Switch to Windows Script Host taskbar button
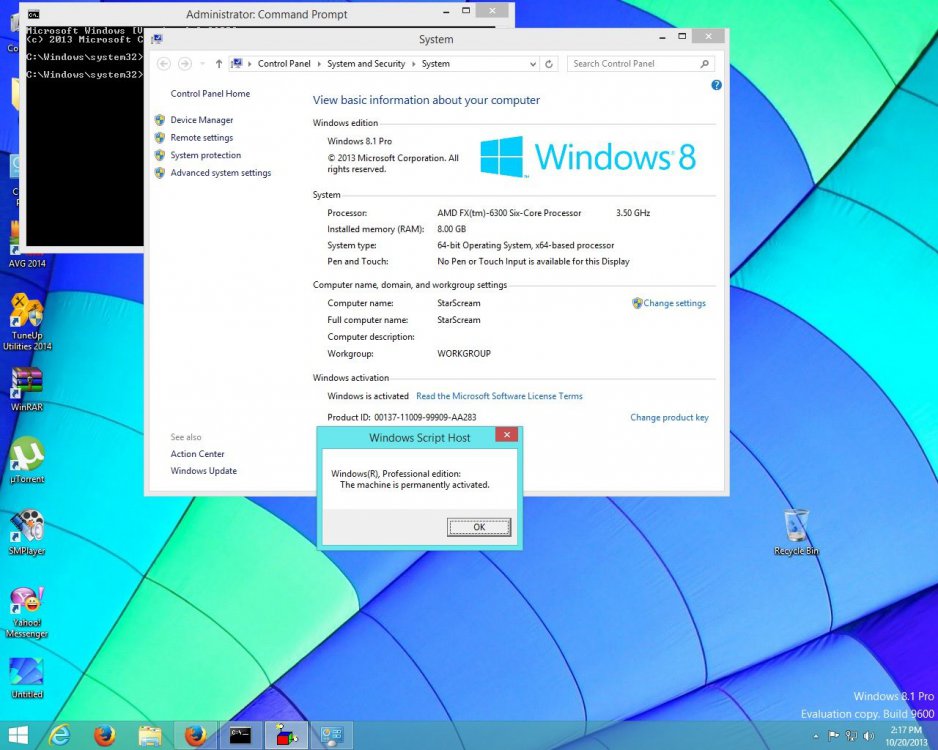 tap(286, 735)
